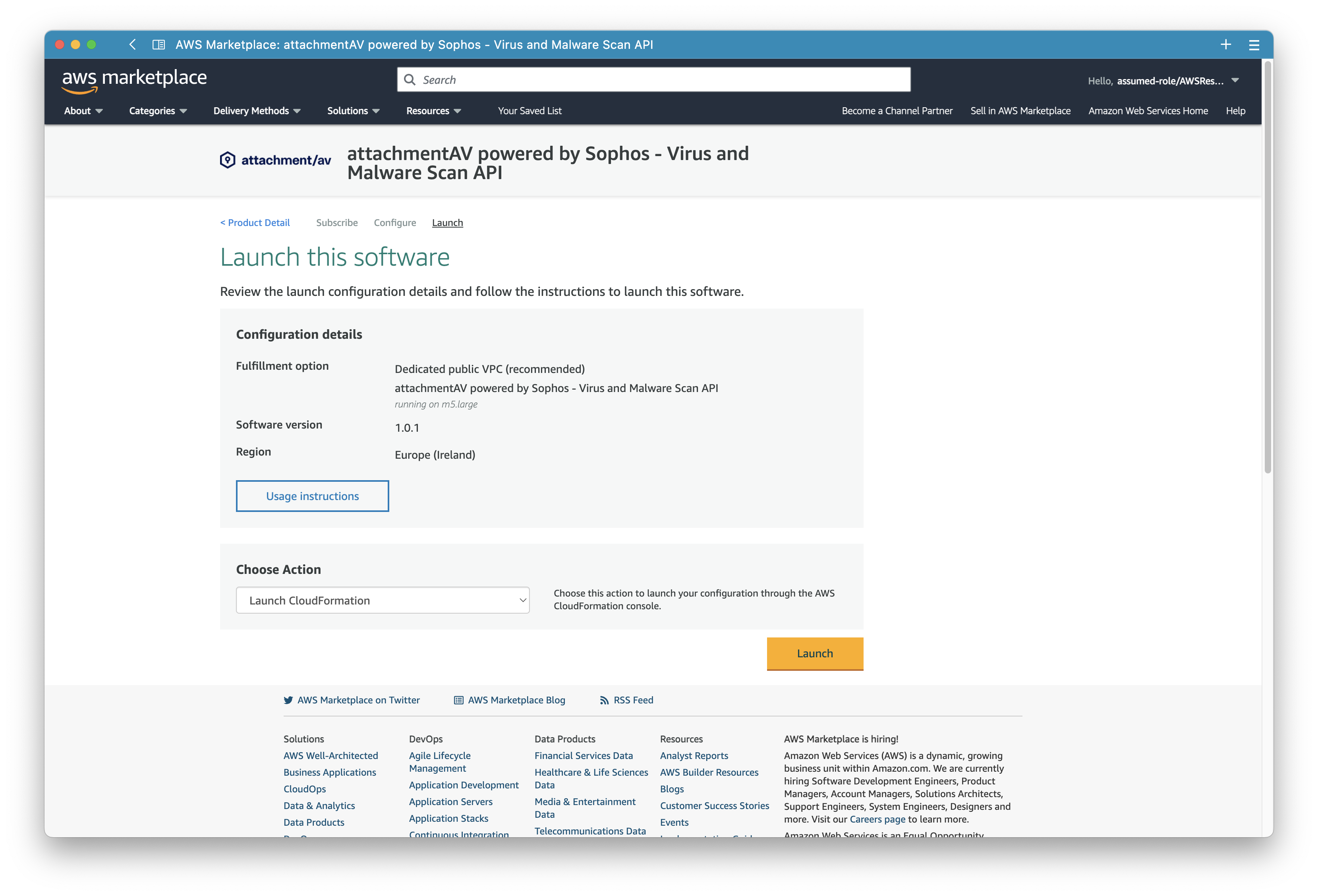The width and height of the screenshot is (1318, 896).
Task: Open the Product Detail breadcrumb link
Action: point(255,222)
